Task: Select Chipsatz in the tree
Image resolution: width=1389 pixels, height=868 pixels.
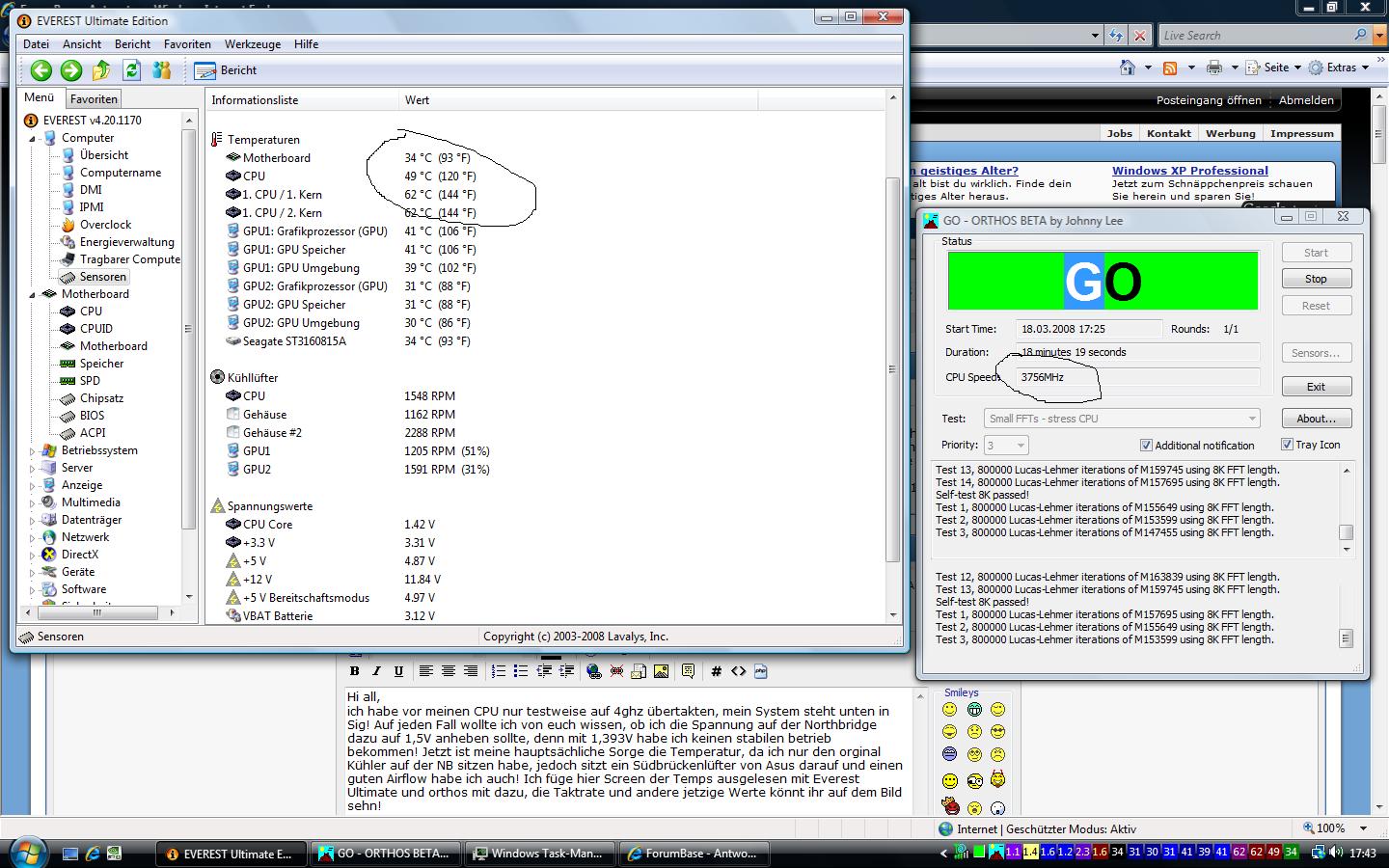Action: (x=101, y=398)
